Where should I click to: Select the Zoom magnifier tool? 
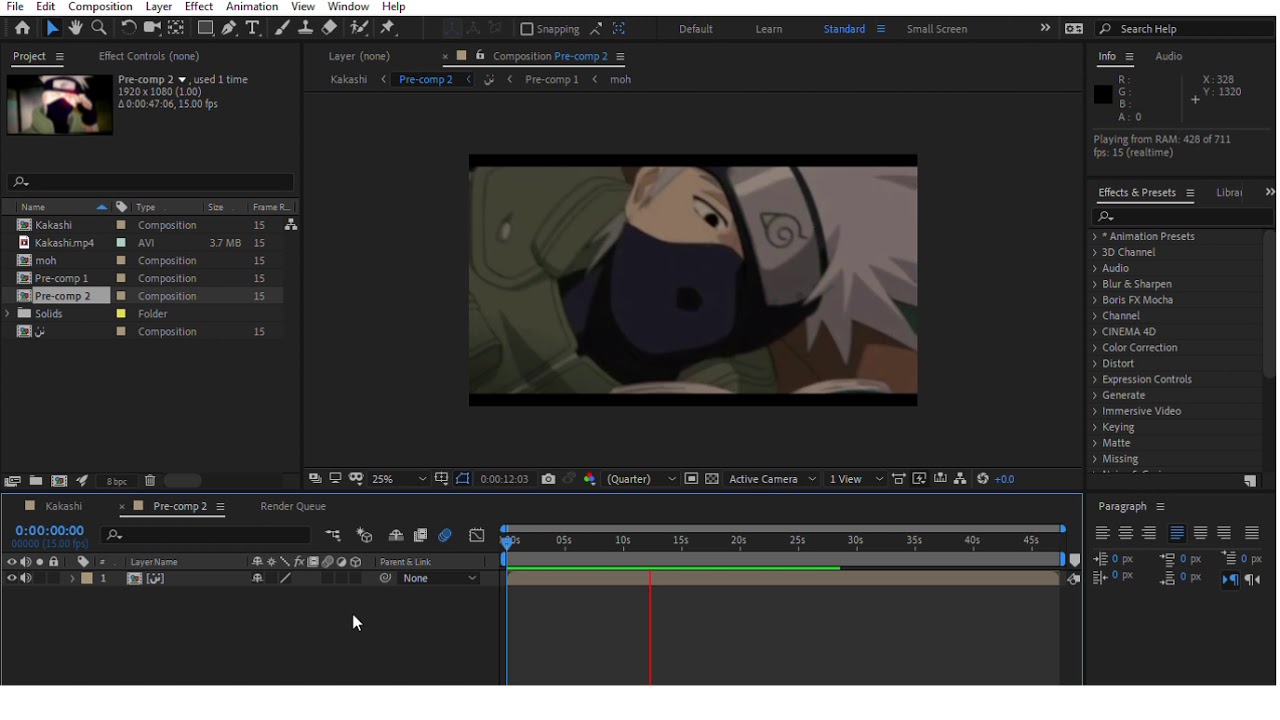click(99, 29)
